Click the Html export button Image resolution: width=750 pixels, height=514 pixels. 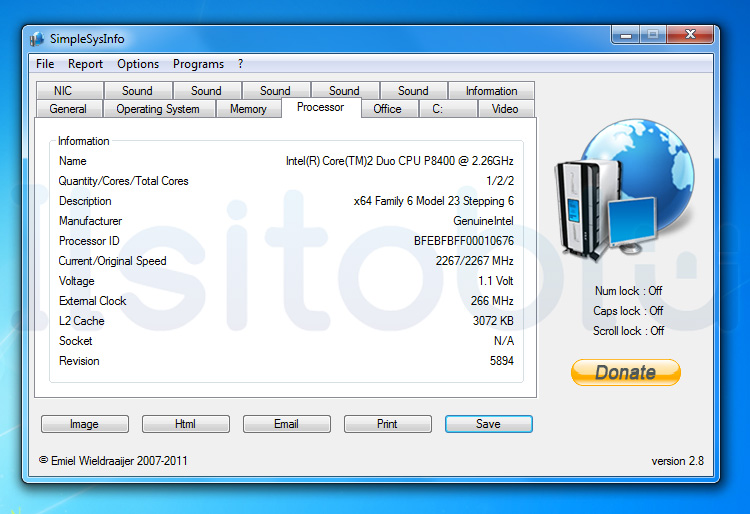tap(186, 424)
